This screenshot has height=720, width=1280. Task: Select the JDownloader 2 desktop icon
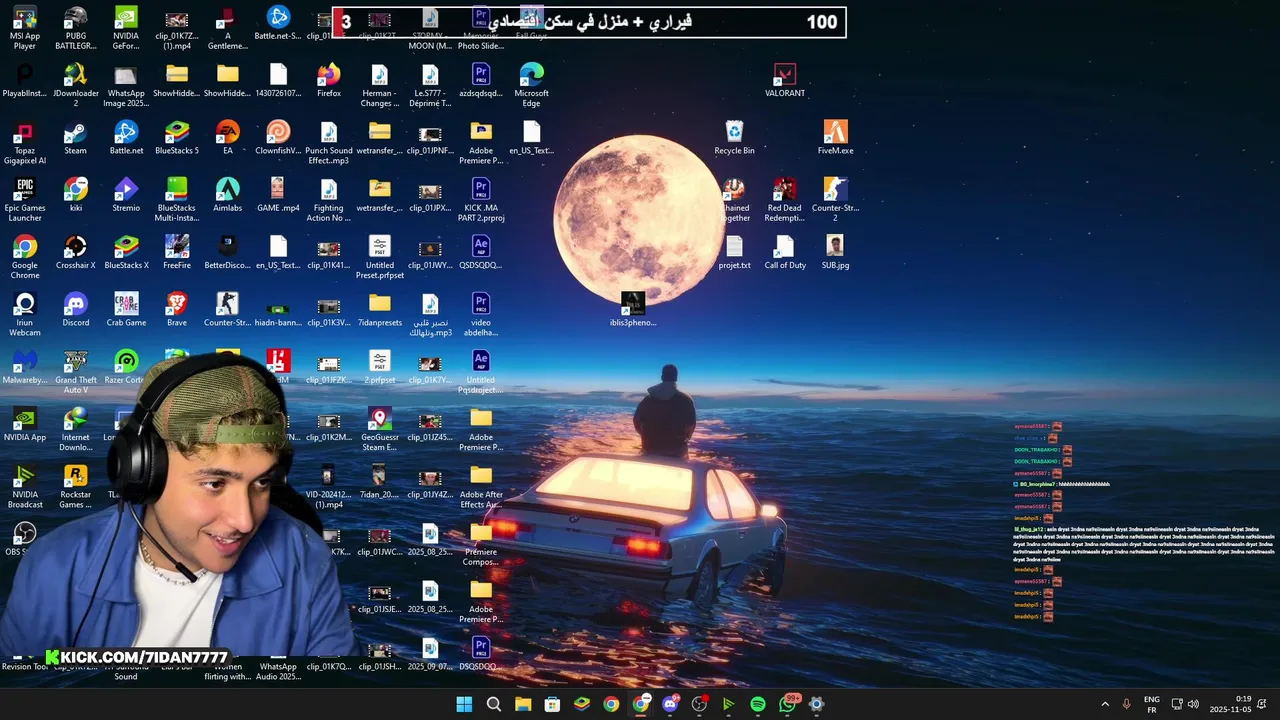pos(75,86)
